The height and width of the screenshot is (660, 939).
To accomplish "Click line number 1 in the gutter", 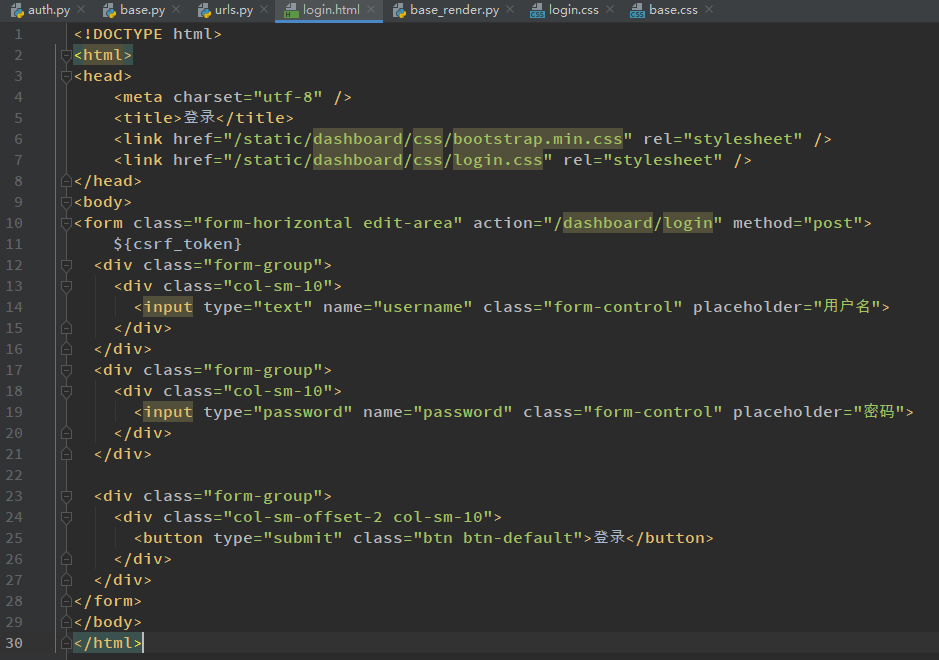I will (x=19, y=34).
